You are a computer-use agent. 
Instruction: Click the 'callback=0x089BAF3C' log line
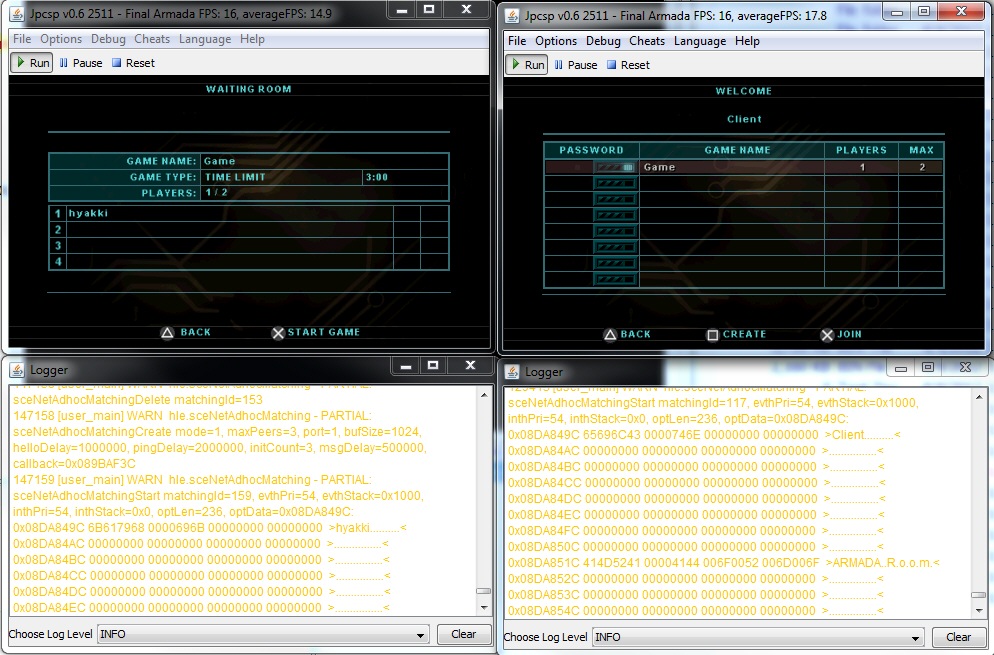[x=74, y=464]
